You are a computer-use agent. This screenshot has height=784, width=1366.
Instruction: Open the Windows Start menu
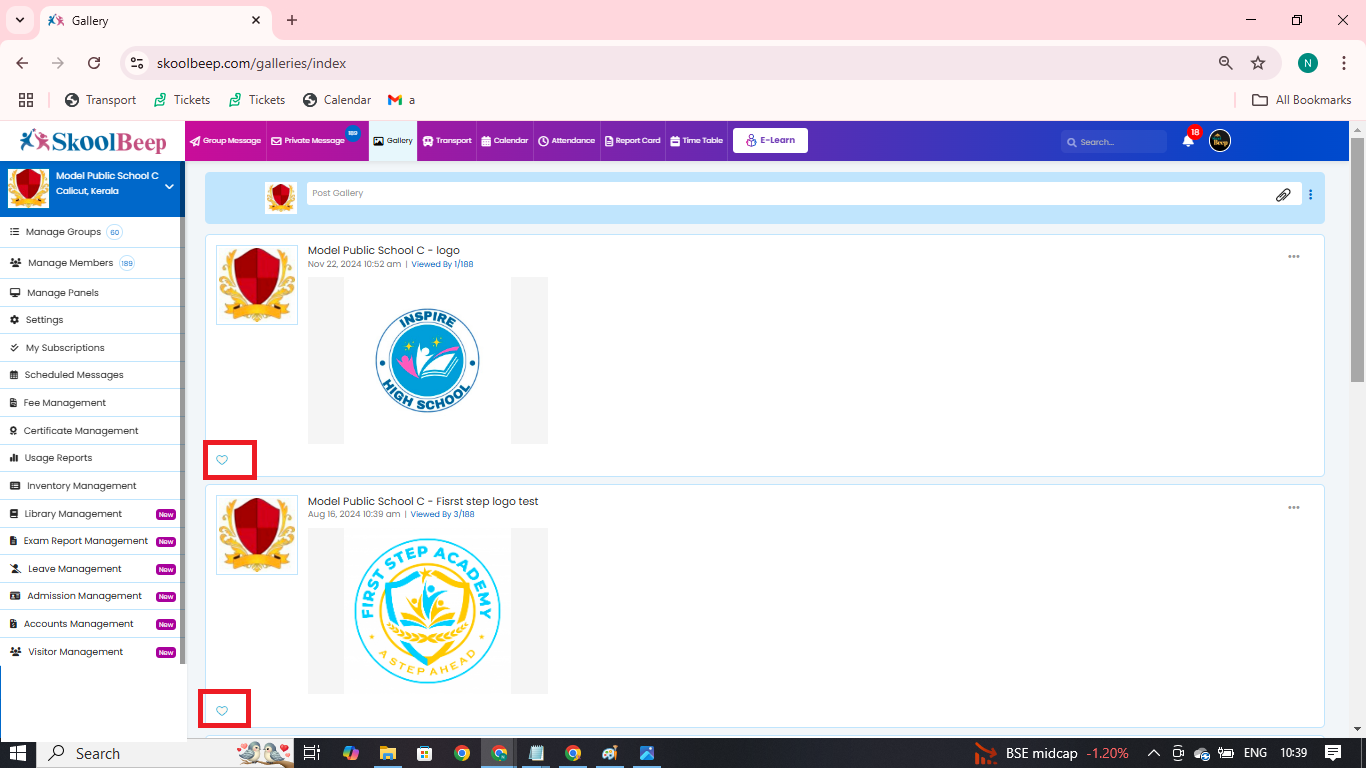coord(18,753)
